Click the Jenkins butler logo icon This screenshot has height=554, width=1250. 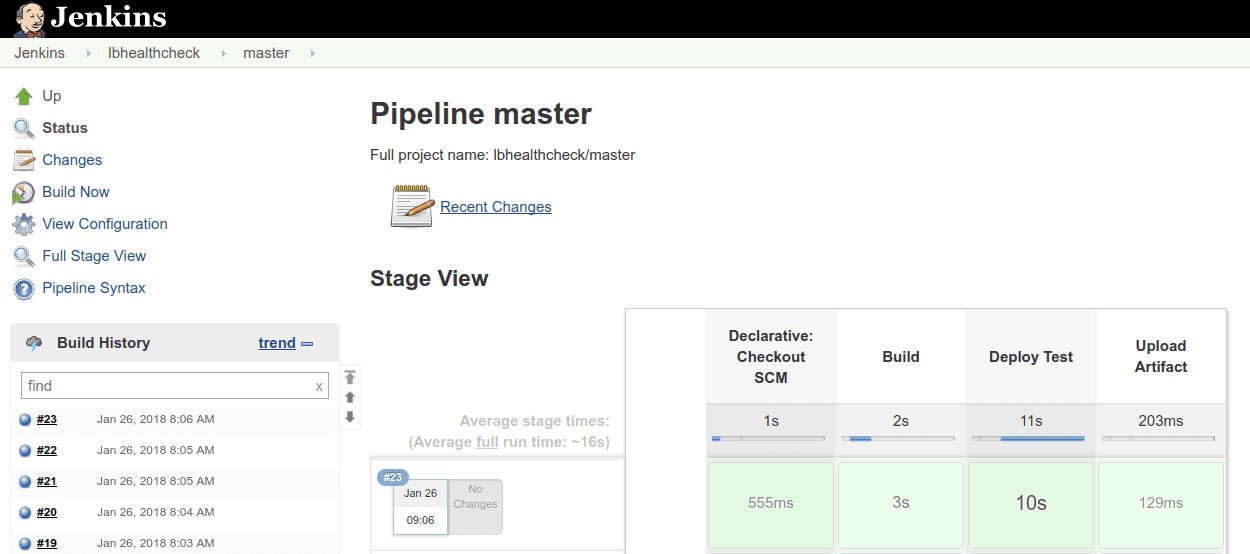coord(28,18)
